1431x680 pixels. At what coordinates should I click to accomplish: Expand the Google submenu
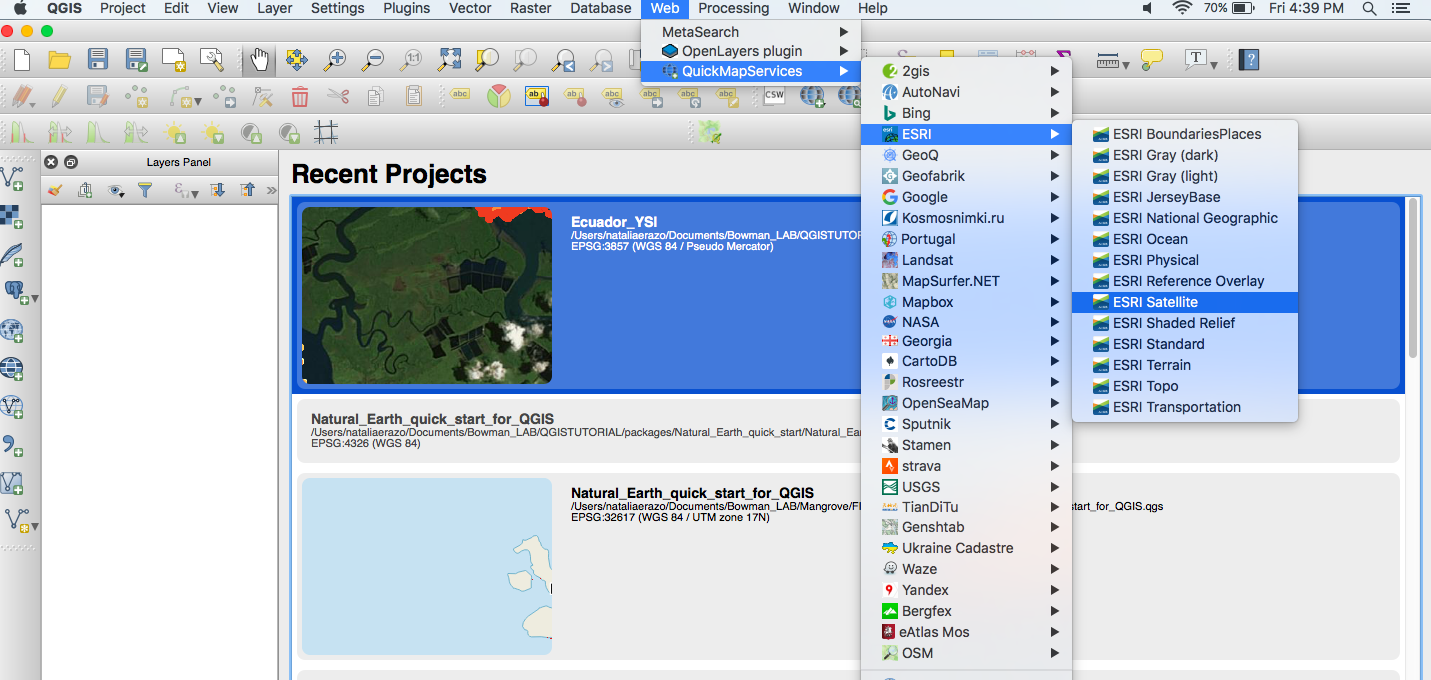pos(966,197)
